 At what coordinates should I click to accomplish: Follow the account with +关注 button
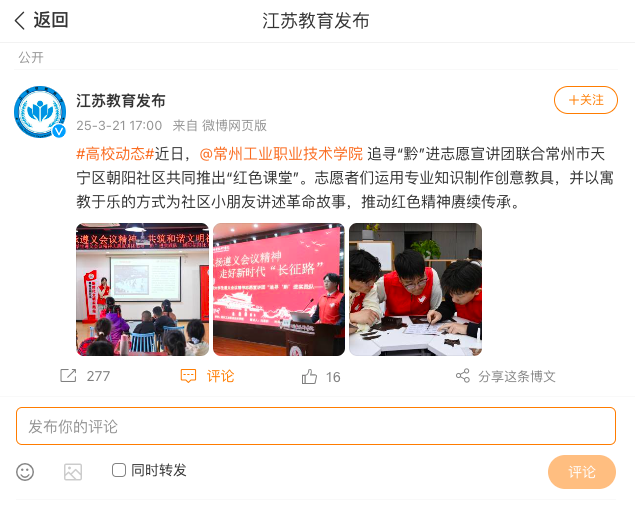pyautogui.click(x=586, y=100)
